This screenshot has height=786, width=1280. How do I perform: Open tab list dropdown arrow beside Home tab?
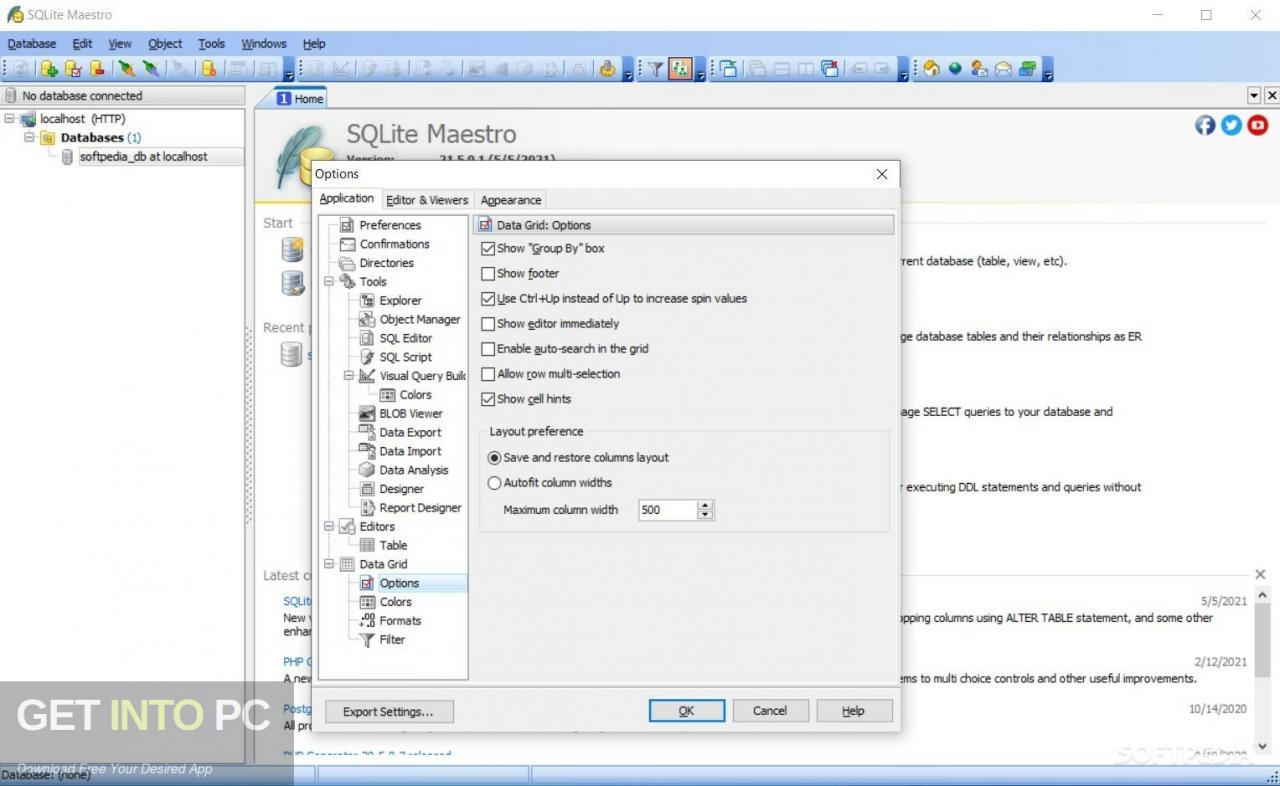(x=1254, y=95)
